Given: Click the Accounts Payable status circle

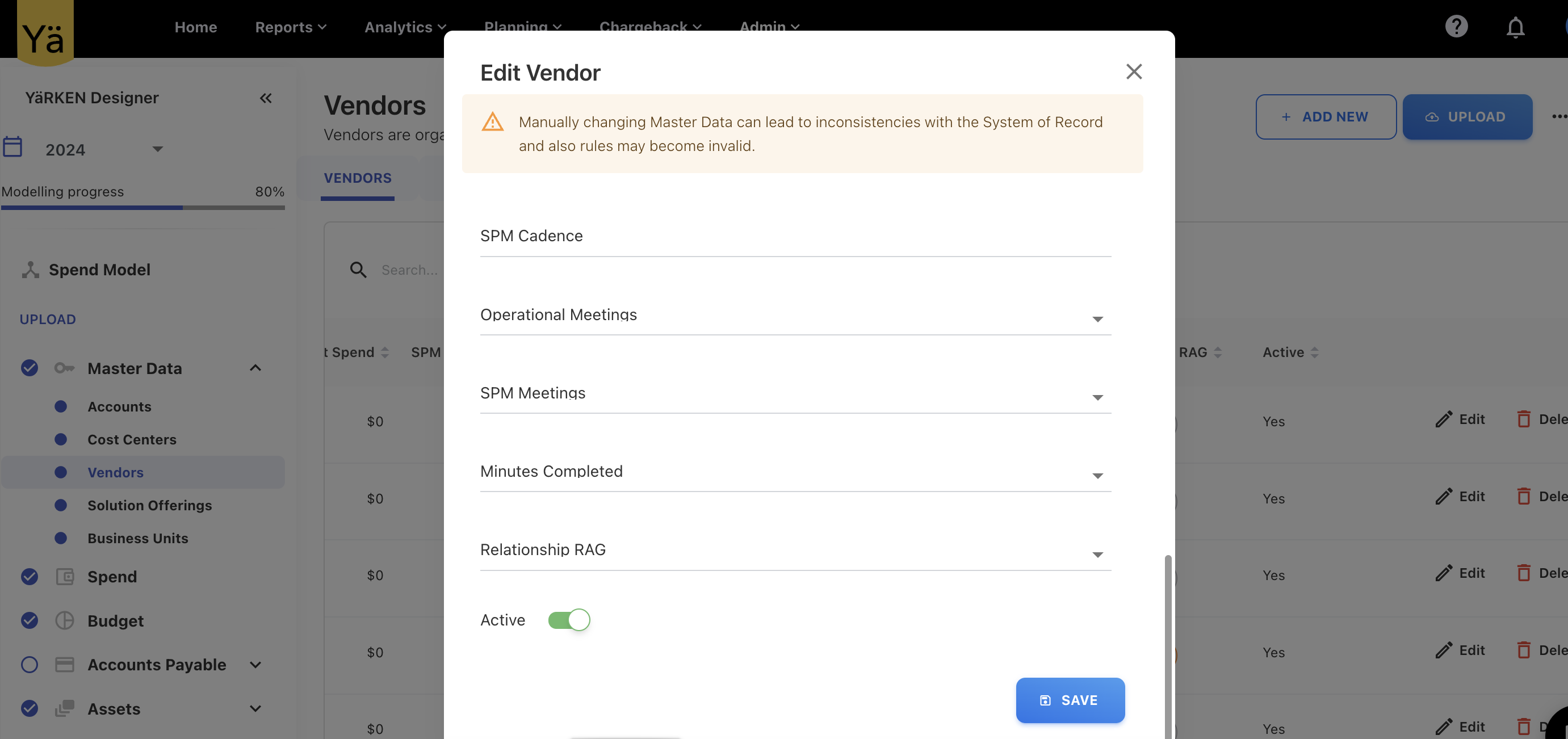Looking at the screenshot, I should [29, 665].
